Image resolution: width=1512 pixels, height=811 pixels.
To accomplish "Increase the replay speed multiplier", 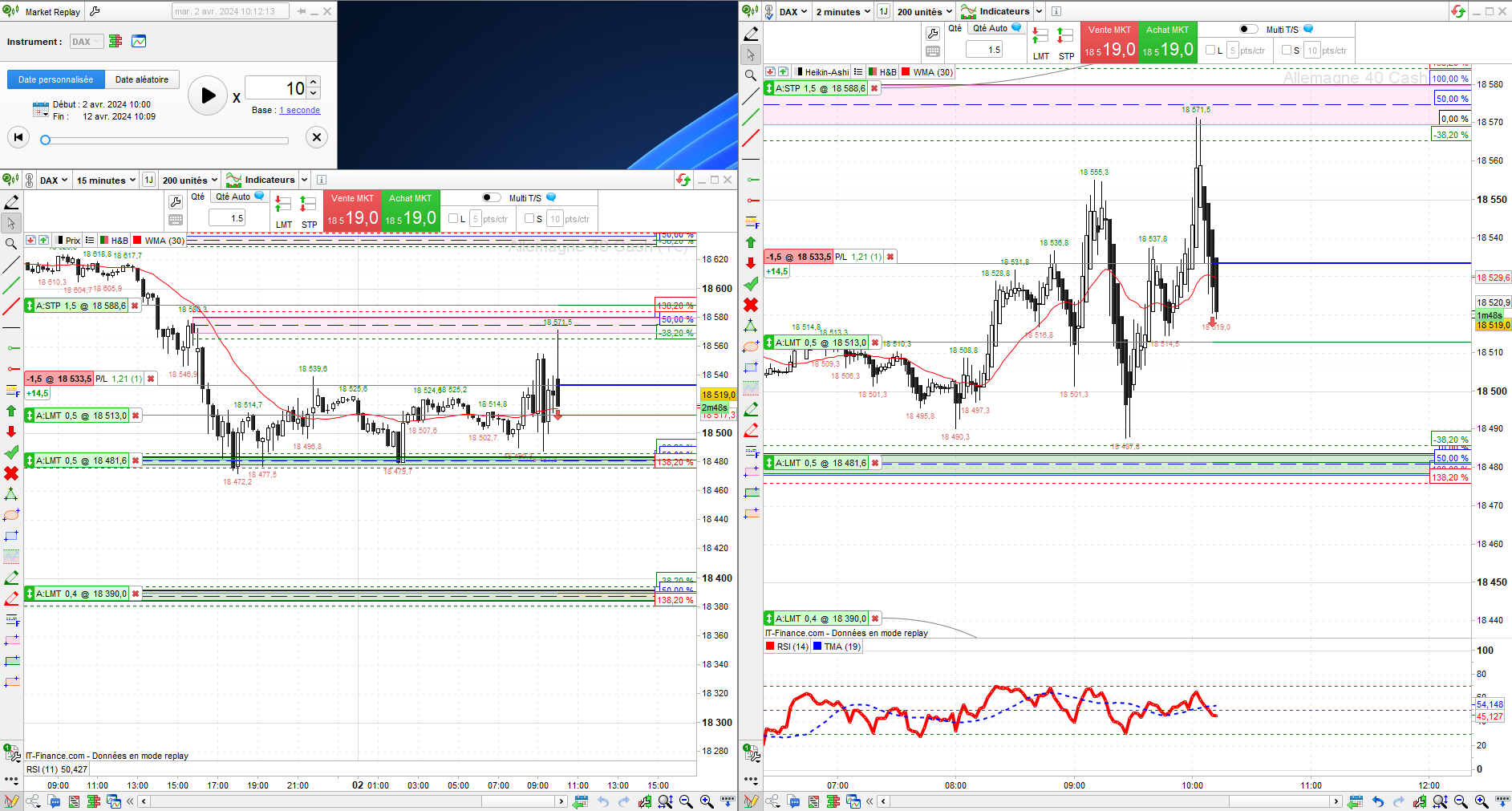I will pos(314,83).
